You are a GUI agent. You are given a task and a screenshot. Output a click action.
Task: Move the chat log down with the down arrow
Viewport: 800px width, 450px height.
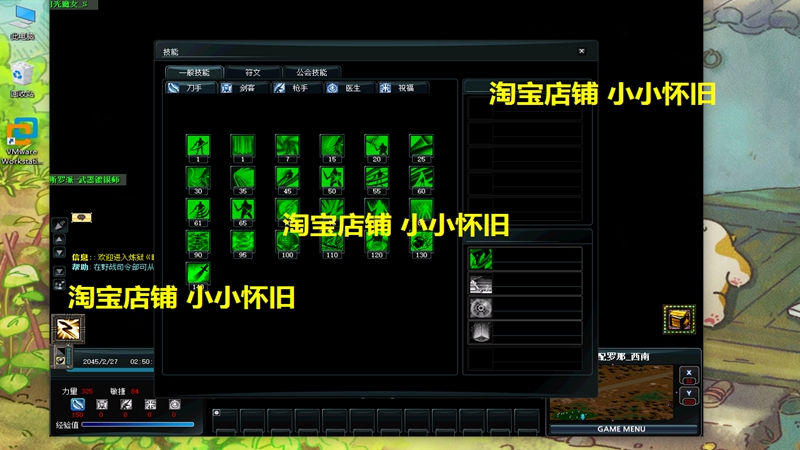(59, 253)
